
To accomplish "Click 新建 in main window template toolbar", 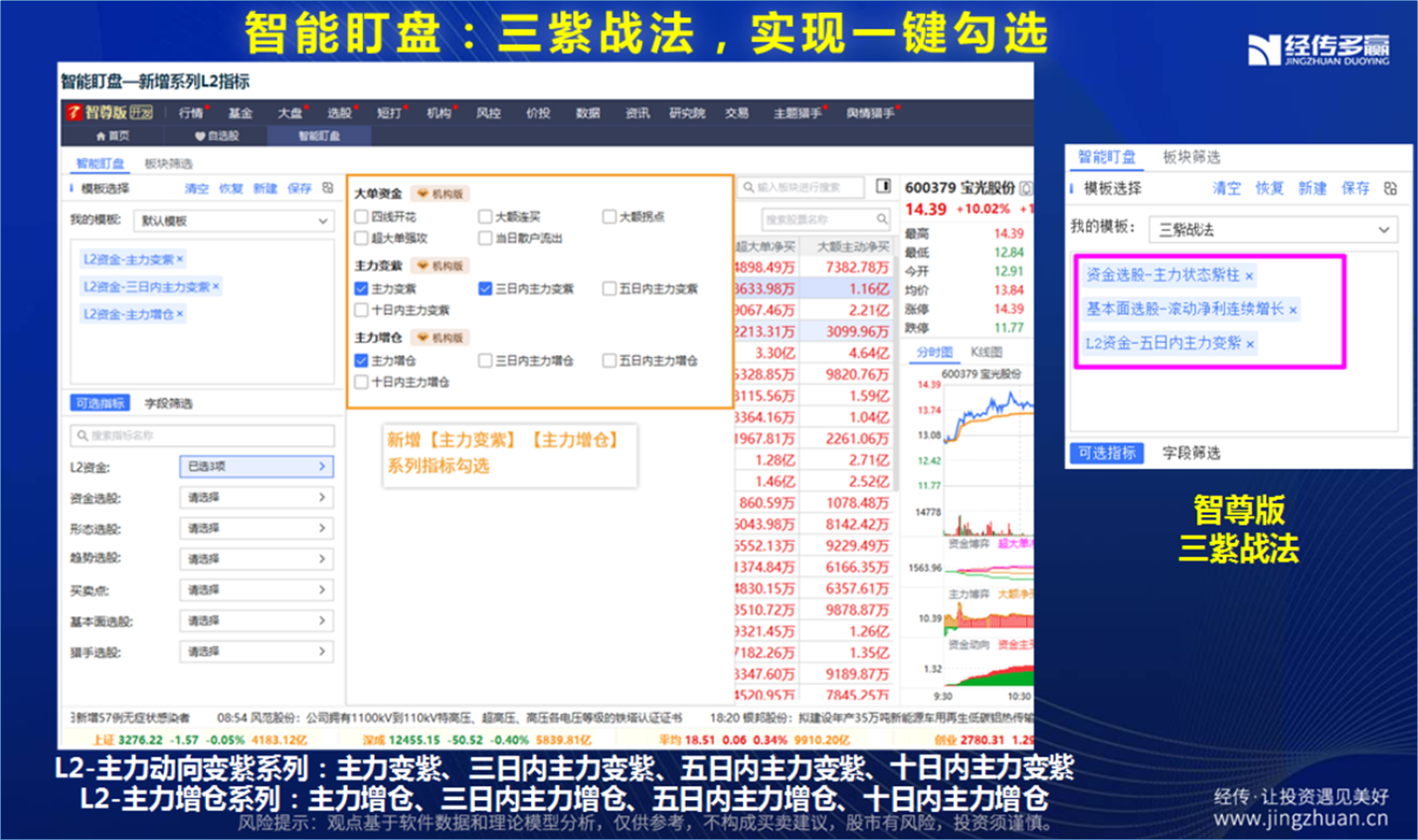I will [x=265, y=188].
